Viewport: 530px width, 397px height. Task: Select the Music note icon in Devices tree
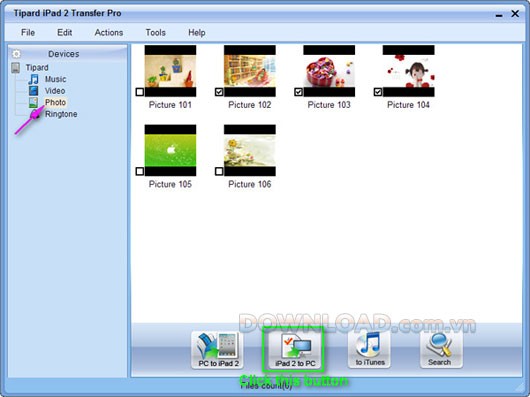(x=33, y=79)
